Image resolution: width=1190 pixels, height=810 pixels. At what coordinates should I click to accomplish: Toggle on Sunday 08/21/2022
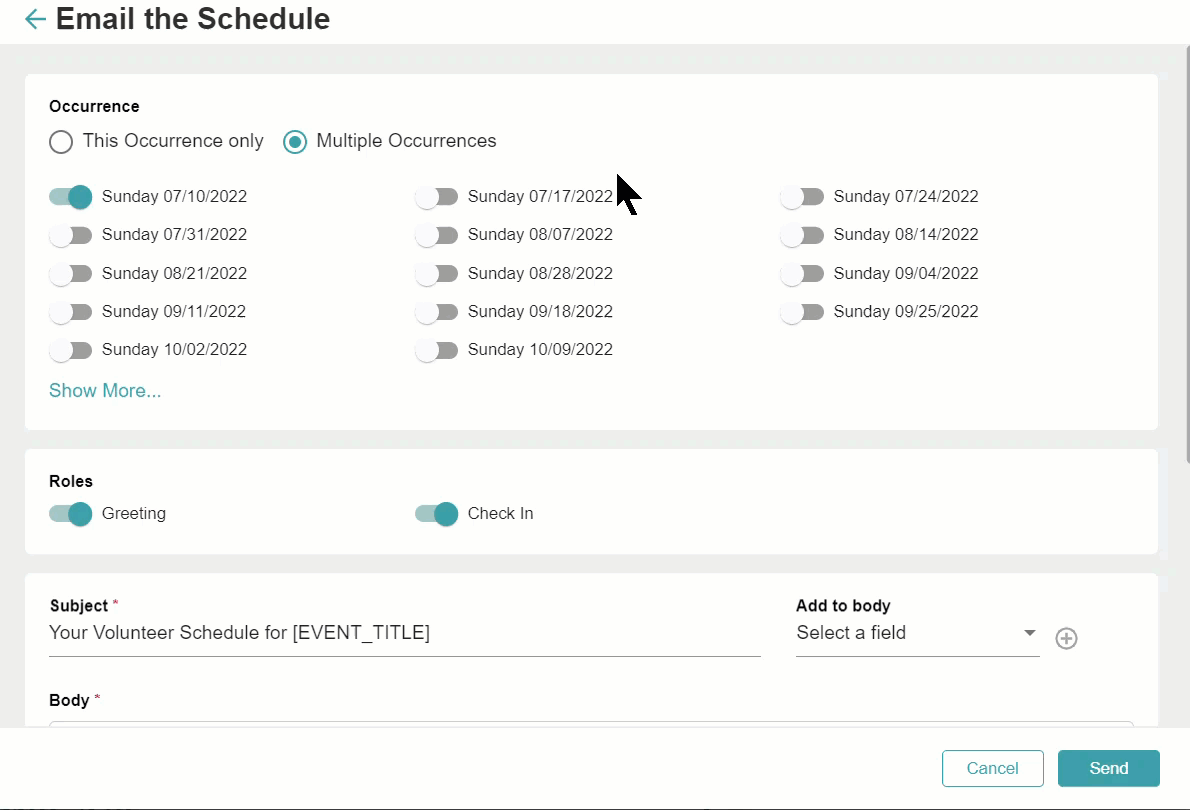click(70, 273)
